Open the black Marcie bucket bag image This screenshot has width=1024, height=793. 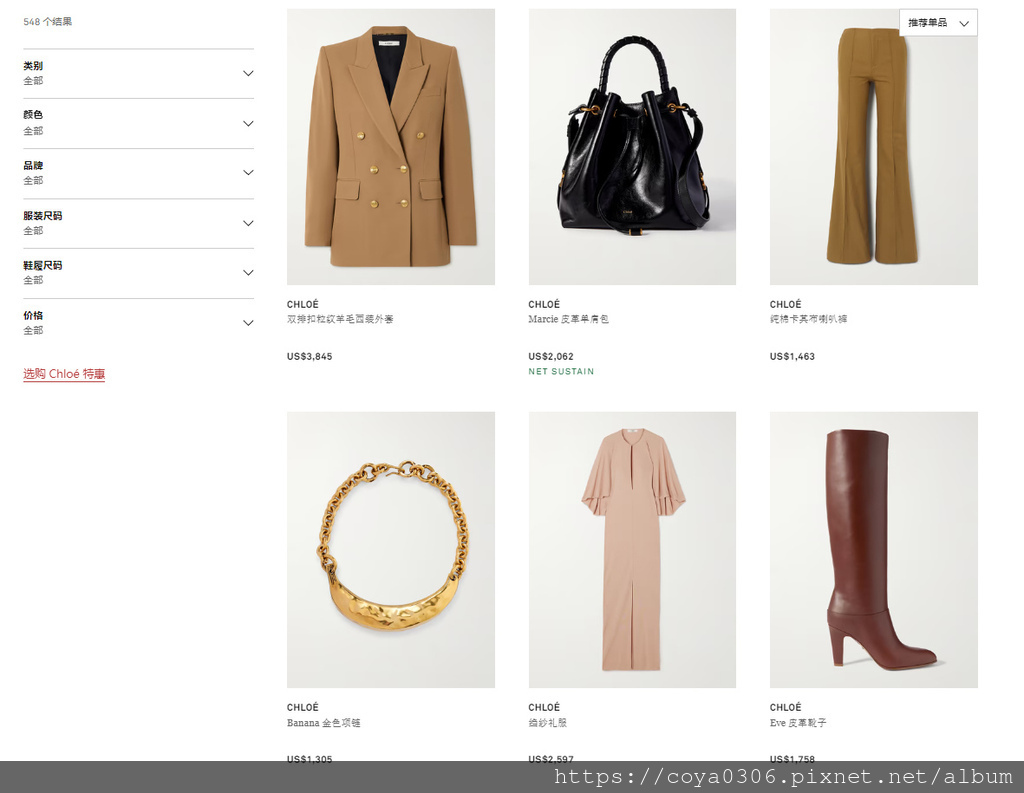(x=632, y=147)
